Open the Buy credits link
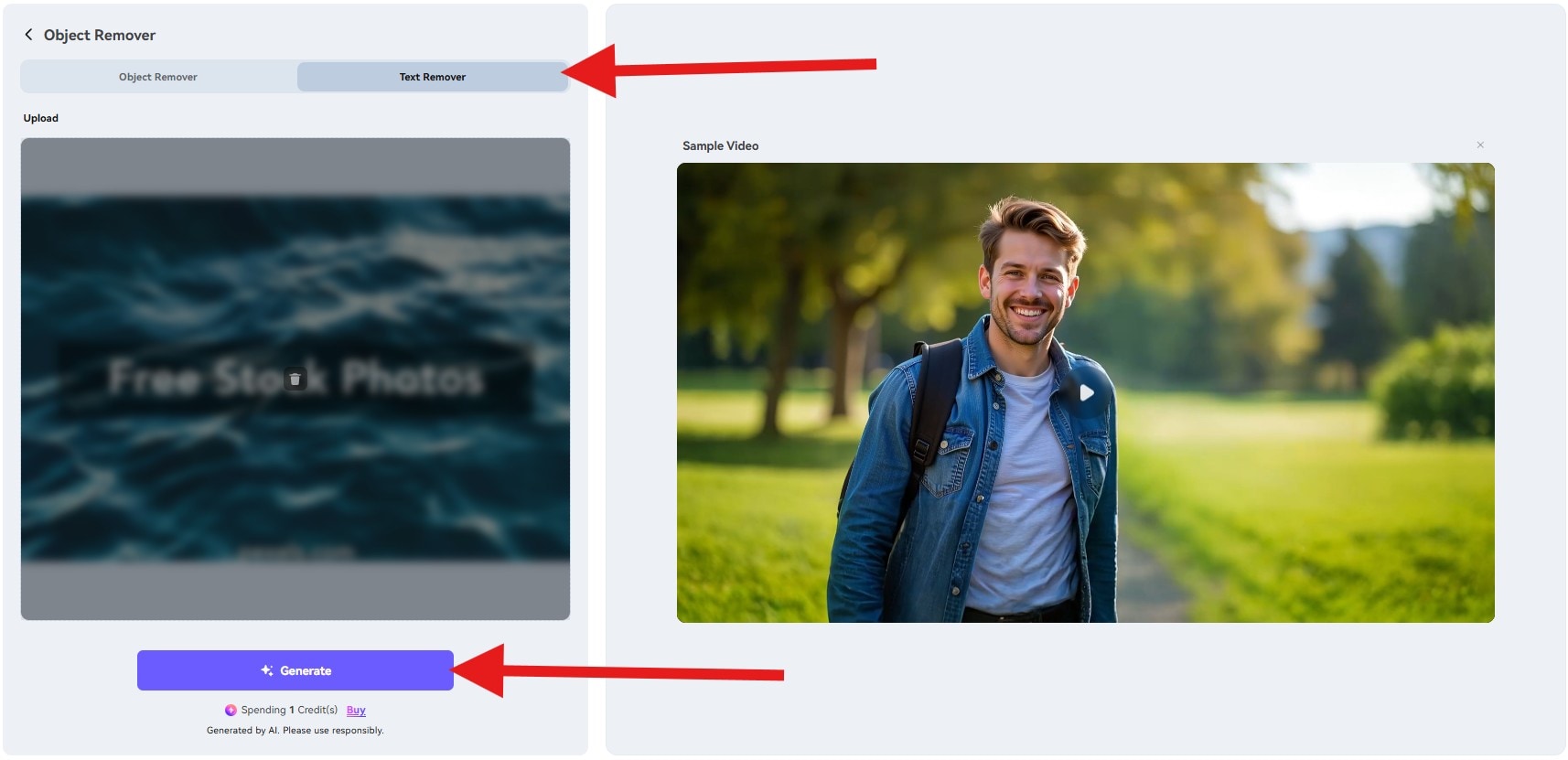1568x760 pixels. click(356, 711)
